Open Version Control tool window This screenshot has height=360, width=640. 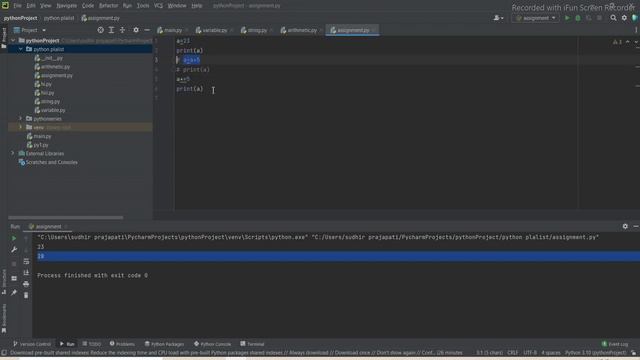coord(32,344)
